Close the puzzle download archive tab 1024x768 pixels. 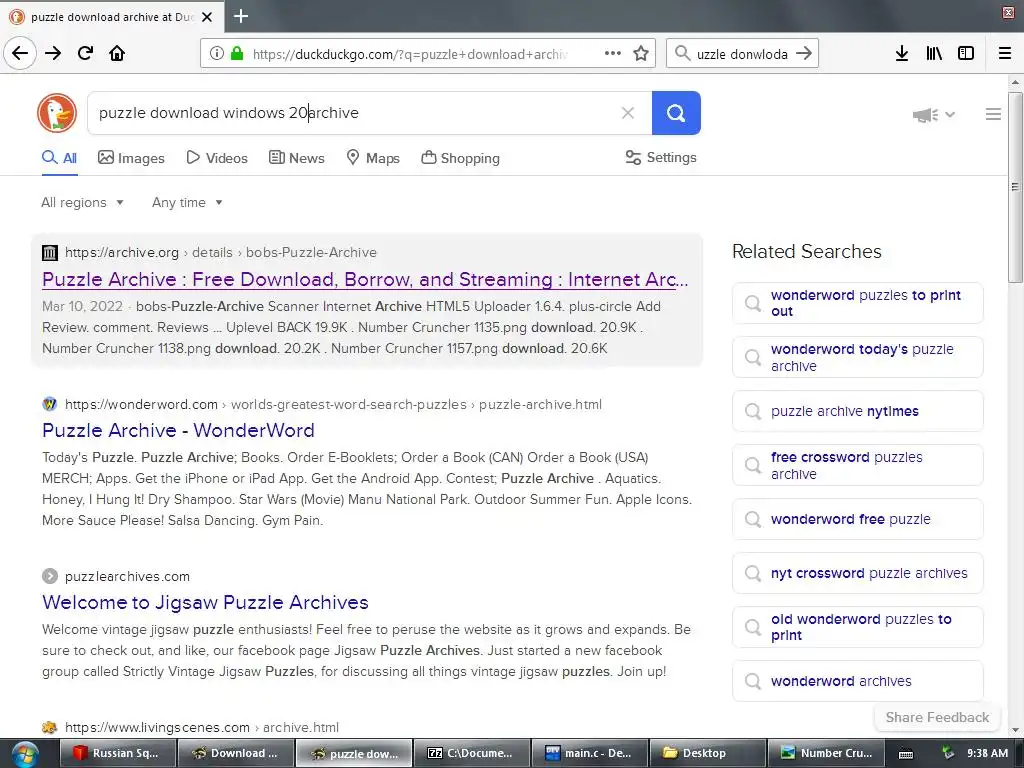(x=207, y=17)
